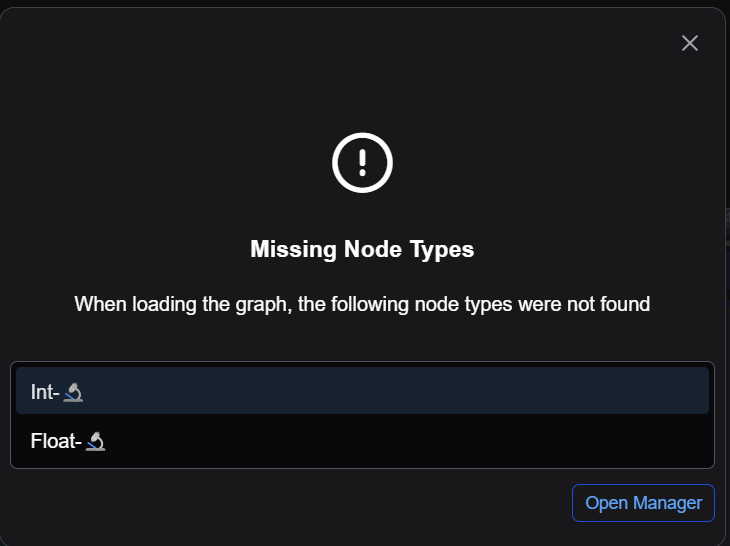Select the Float- missing node entry
Viewport: 730px width, 546px height.
point(362,440)
